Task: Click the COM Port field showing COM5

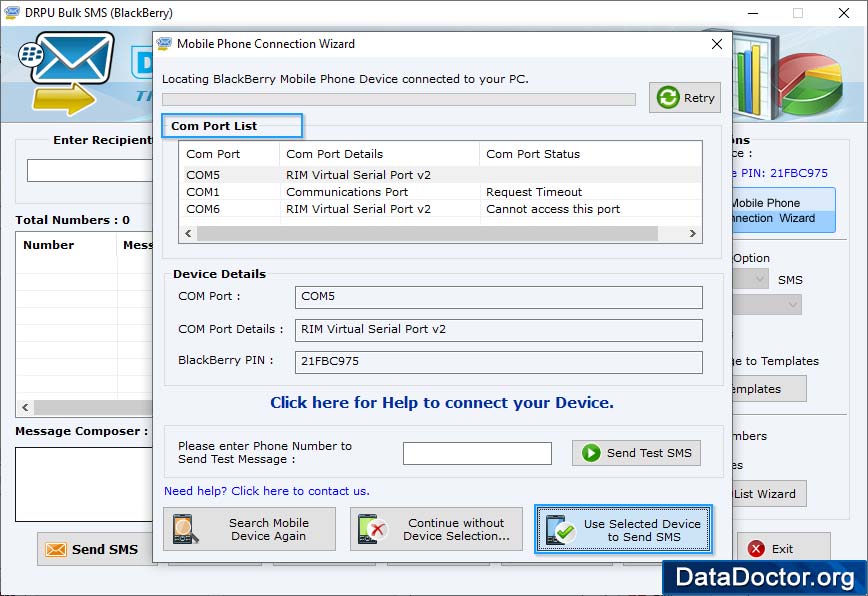Action: (x=499, y=297)
